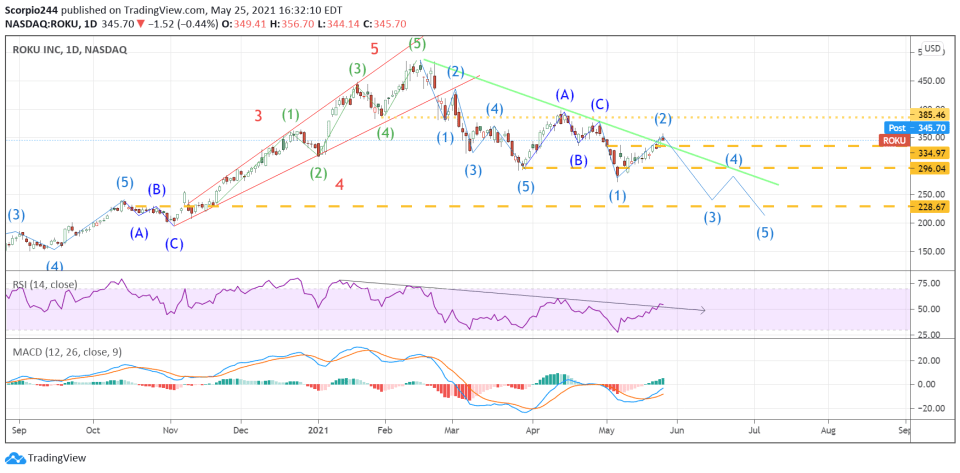Image resolution: width=960 pixels, height=473 pixels.
Task: Click the 2021 label on the time axis
Action: 318,431
